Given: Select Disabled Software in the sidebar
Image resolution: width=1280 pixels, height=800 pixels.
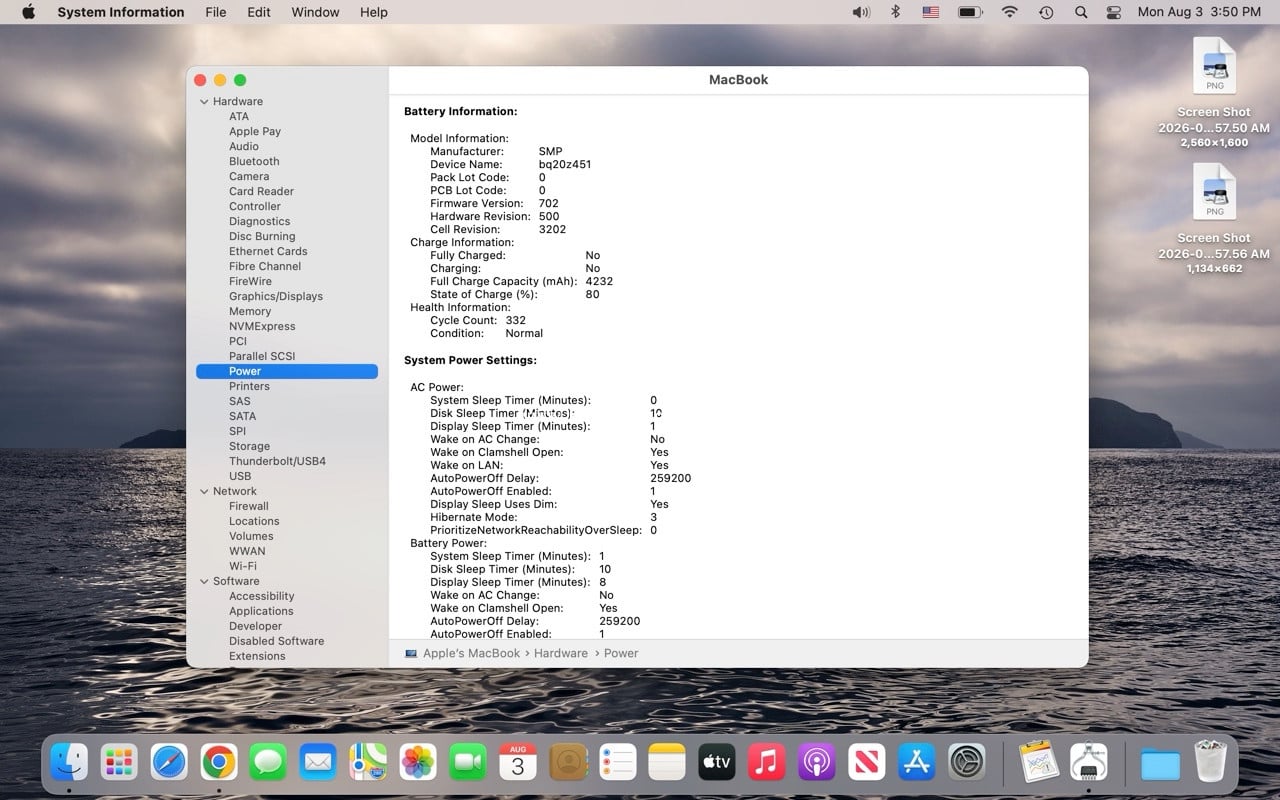Looking at the screenshot, I should coord(276,641).
